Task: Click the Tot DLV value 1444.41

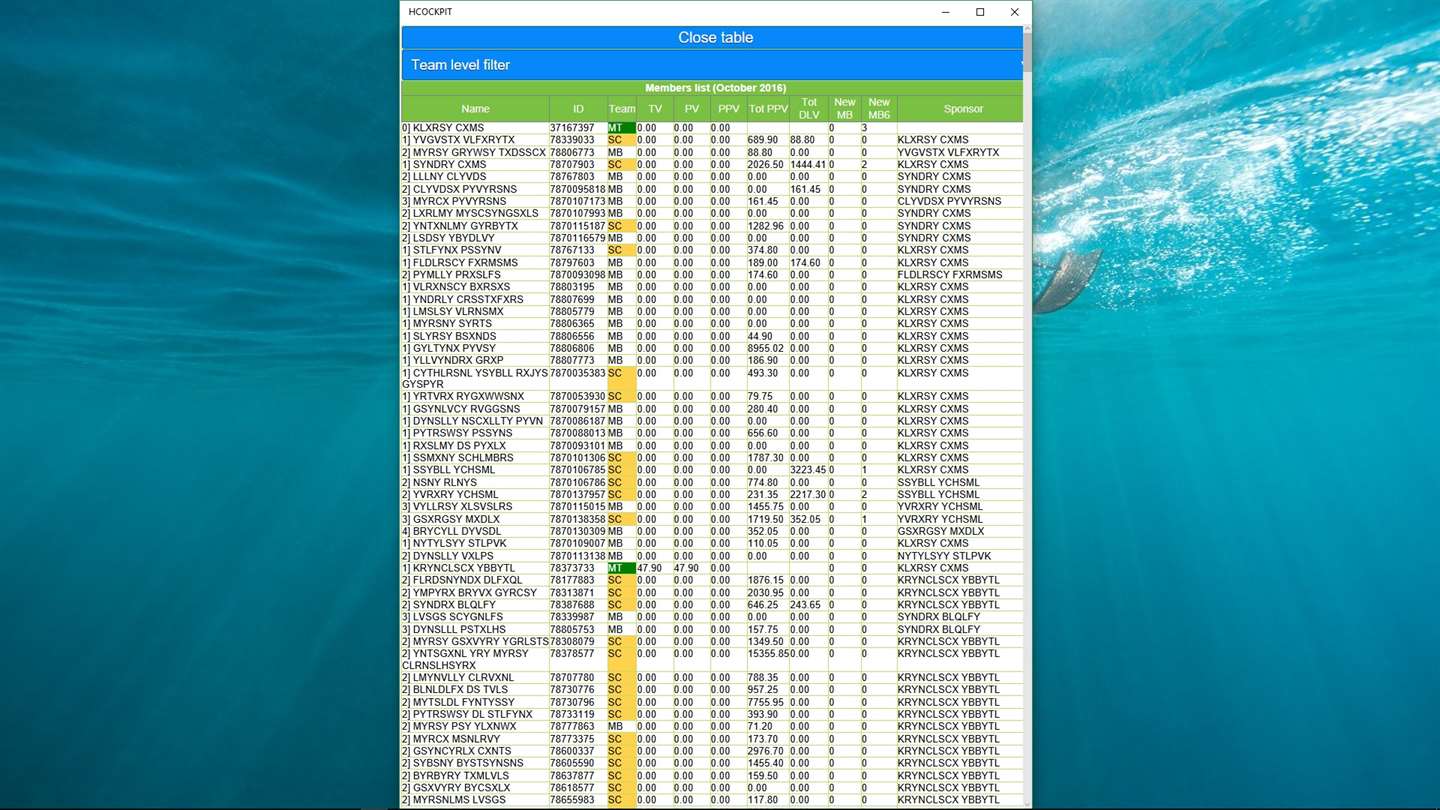Action: click(808, 165)
